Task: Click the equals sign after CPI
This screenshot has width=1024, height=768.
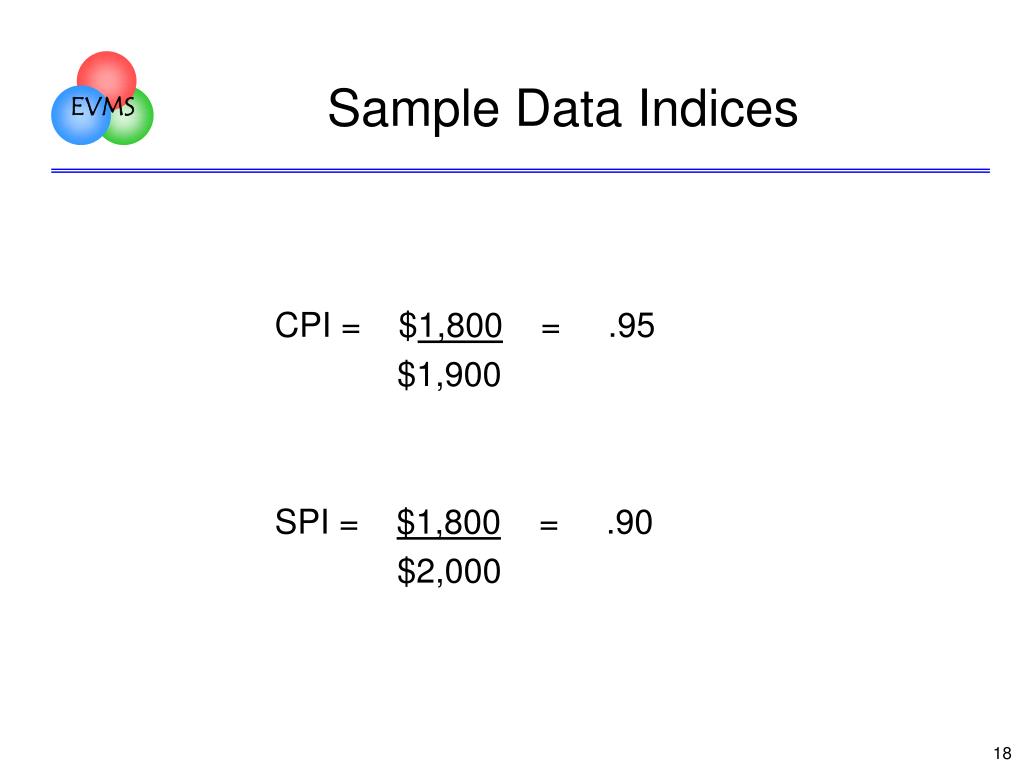Action: (351, 328)
